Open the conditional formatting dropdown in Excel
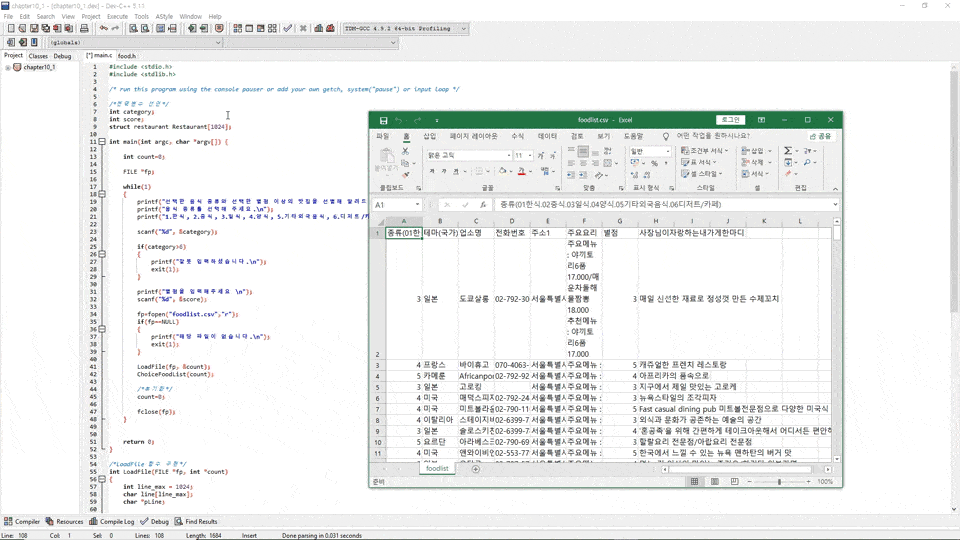 (x=704, y=151)
